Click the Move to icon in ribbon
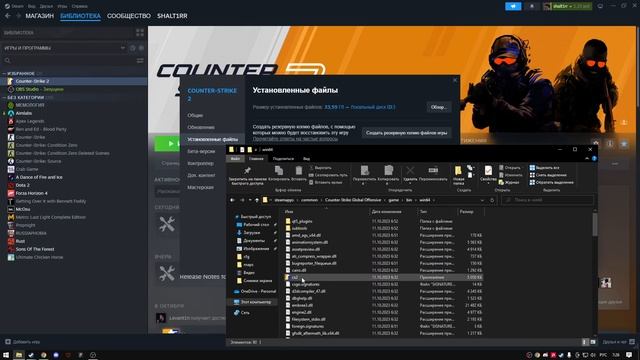Image resolution: width=640 pixels, height=360 pixels. 364,170
